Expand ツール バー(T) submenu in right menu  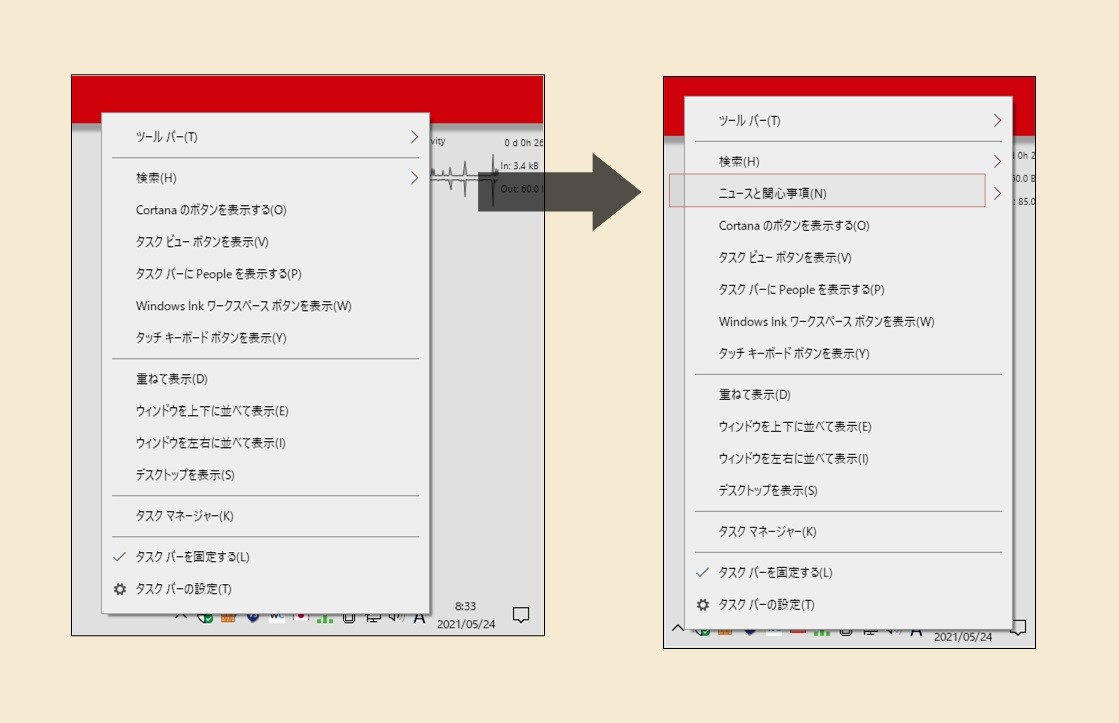pyautogui.click(x=849, y=121)
